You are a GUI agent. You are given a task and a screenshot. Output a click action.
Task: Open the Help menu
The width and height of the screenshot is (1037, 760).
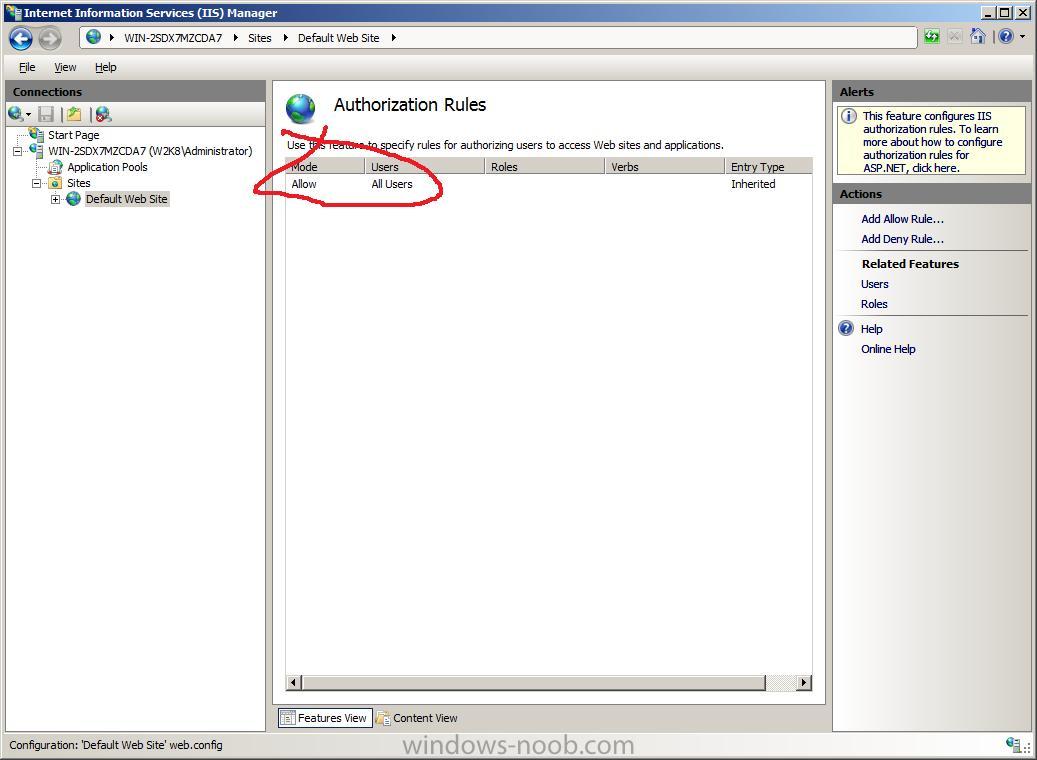click(x=105, y=67)
